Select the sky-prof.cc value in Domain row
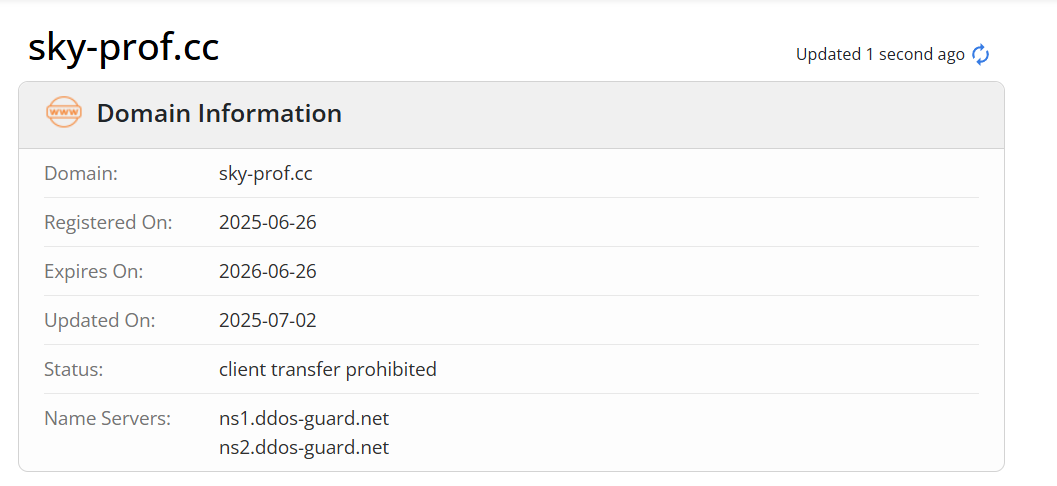Viewport: 1057px width, 486px height. tap(265, 173)
